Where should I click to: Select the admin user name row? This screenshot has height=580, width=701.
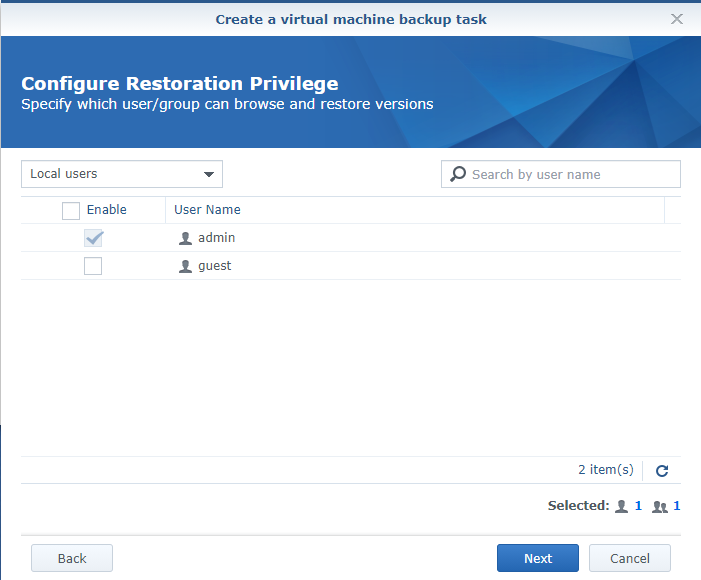coord(216,238)
